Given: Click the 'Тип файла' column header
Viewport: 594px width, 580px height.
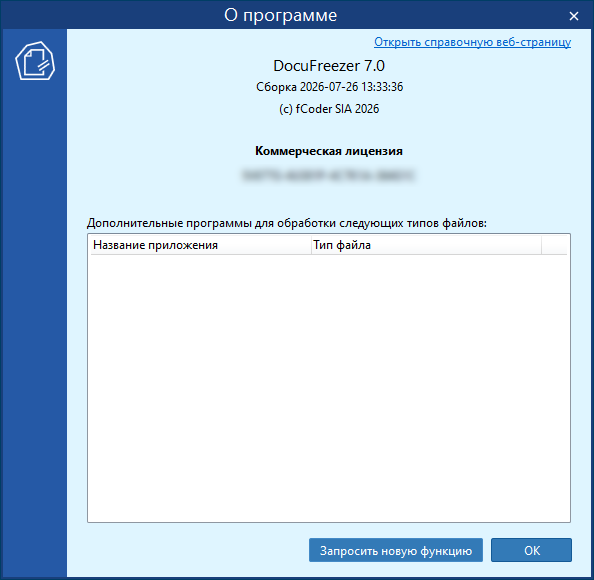Looking at the screenshot, I should pos(426,245).
